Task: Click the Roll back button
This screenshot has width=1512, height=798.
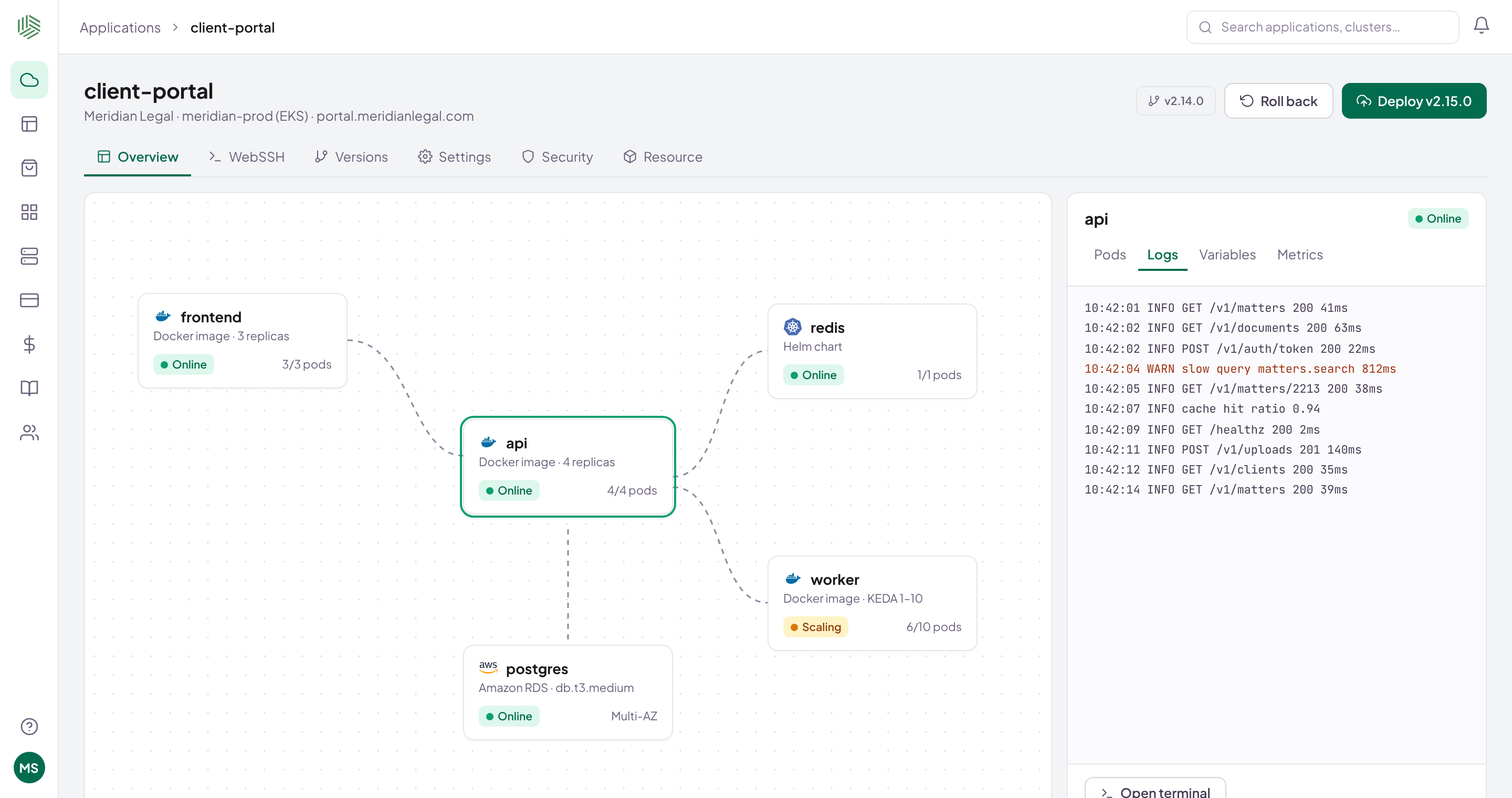Action: click(x=1278, y=101)
